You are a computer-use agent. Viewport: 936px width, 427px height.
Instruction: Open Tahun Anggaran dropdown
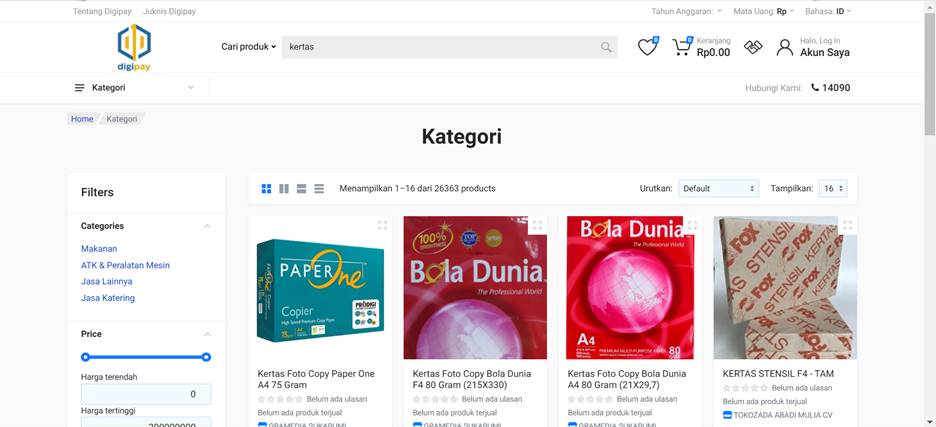click(686, 11)
